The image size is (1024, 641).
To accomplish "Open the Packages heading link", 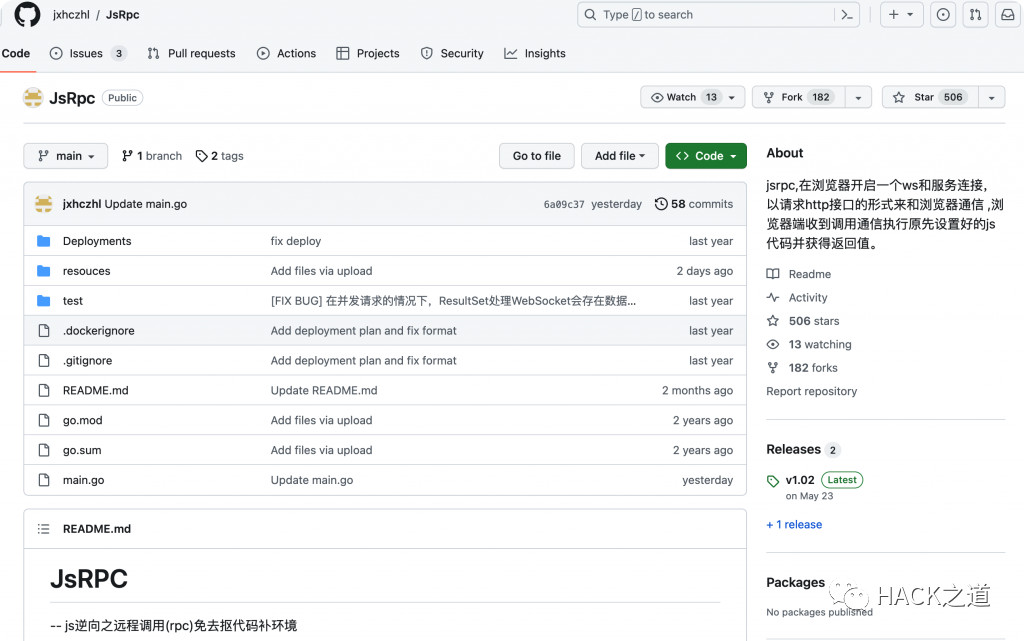I will click(x=795, y=582).
